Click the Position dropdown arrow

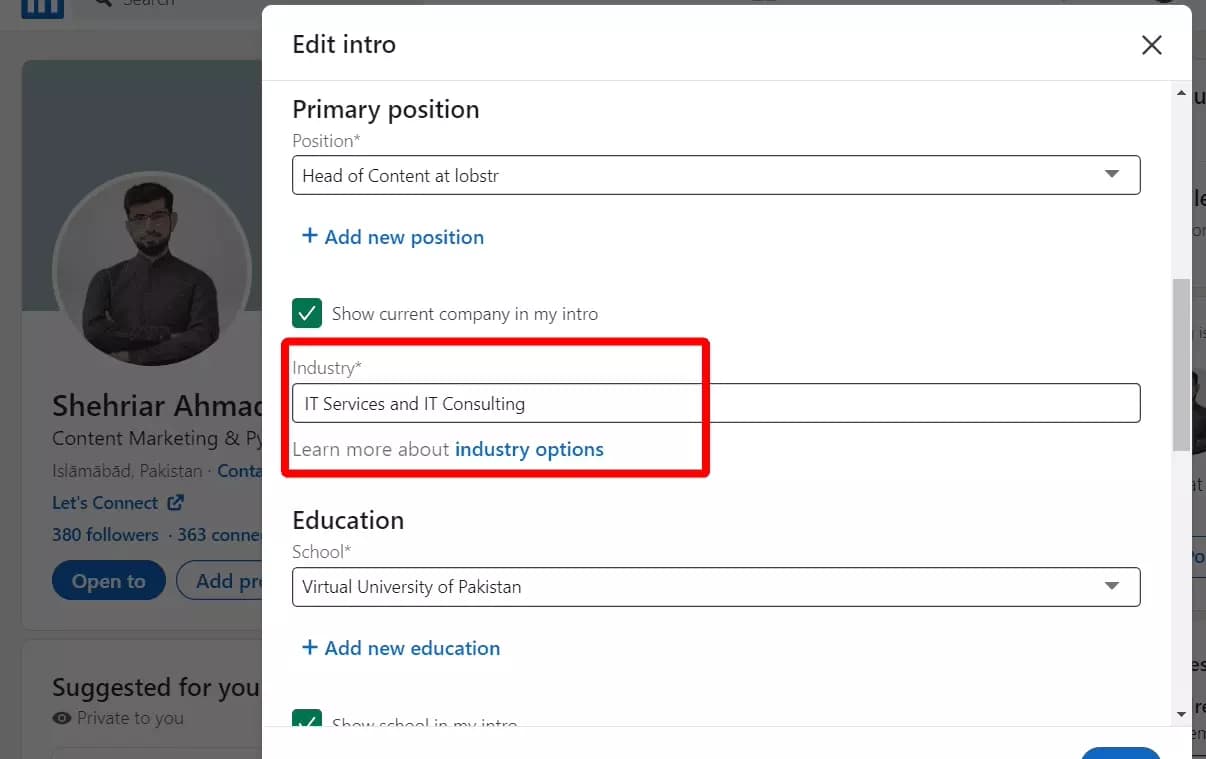(1112, 174)
